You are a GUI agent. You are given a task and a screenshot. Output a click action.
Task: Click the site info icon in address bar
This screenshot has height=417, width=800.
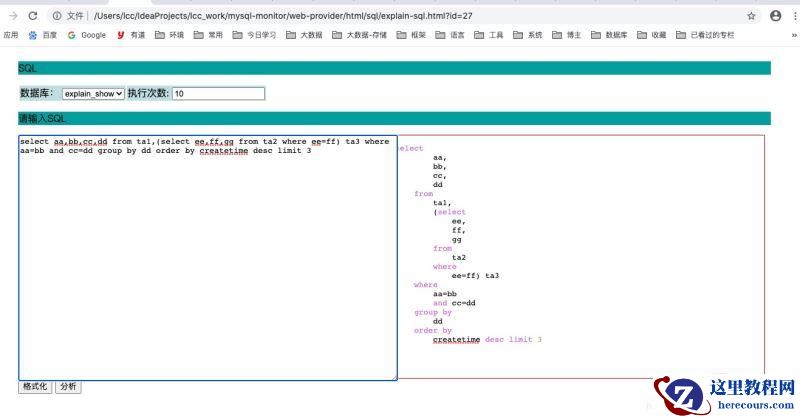click(56, 16)
